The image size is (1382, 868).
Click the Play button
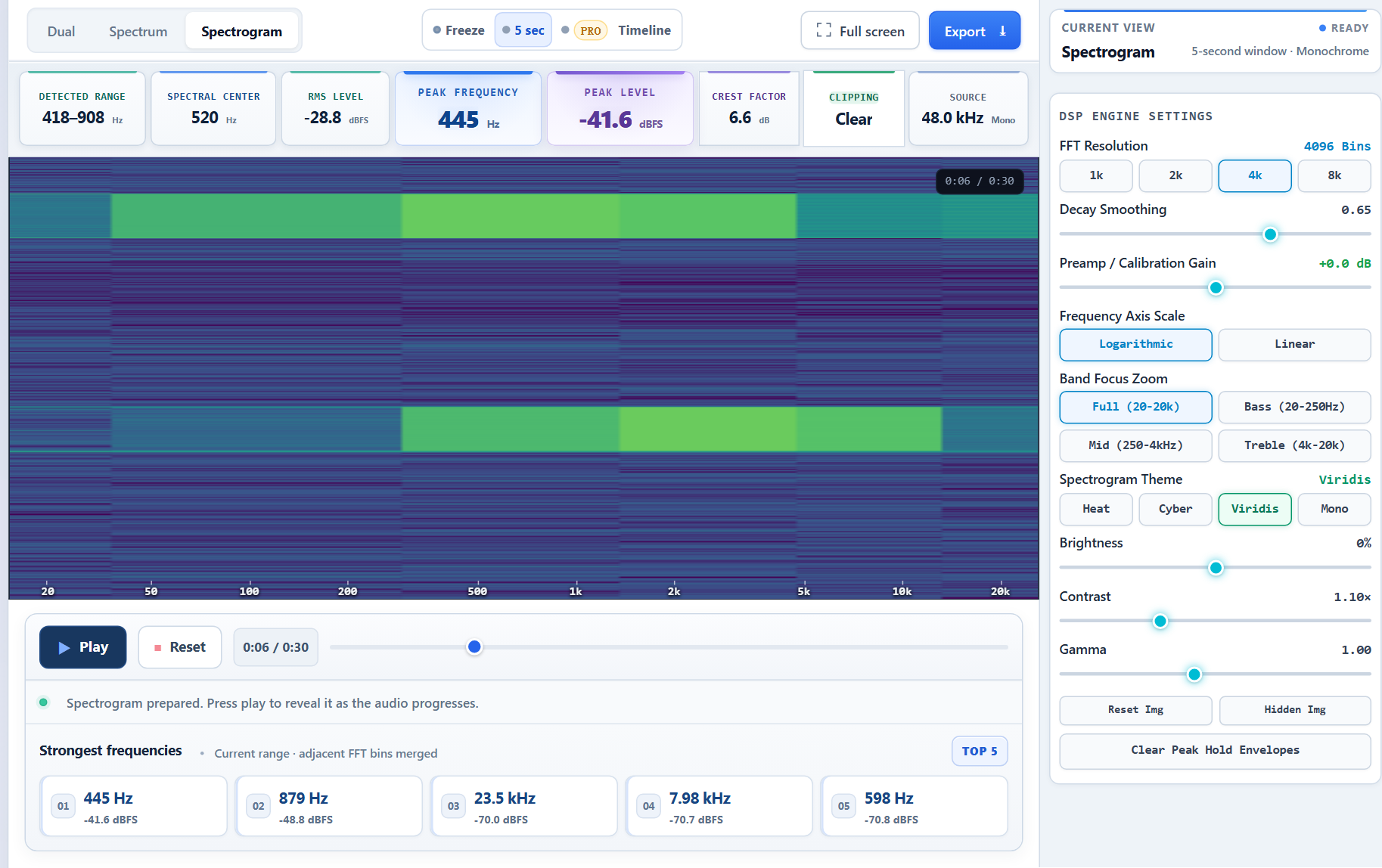pyautogui.click(x=83, y=647)
